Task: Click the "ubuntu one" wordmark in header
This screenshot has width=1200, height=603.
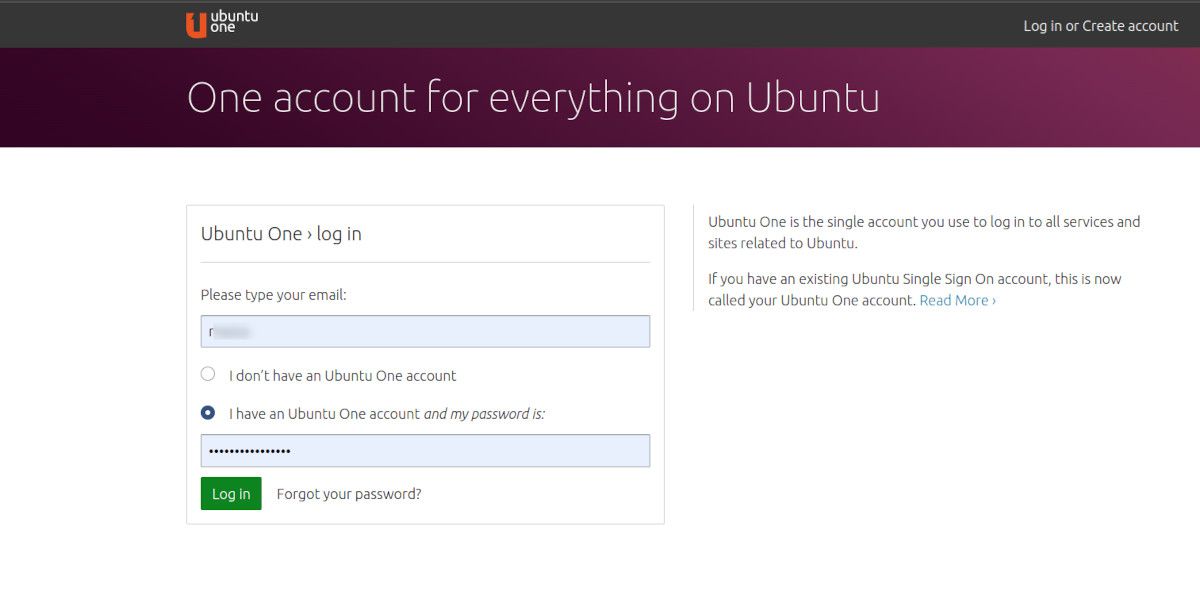Action: tap(235, 22)
